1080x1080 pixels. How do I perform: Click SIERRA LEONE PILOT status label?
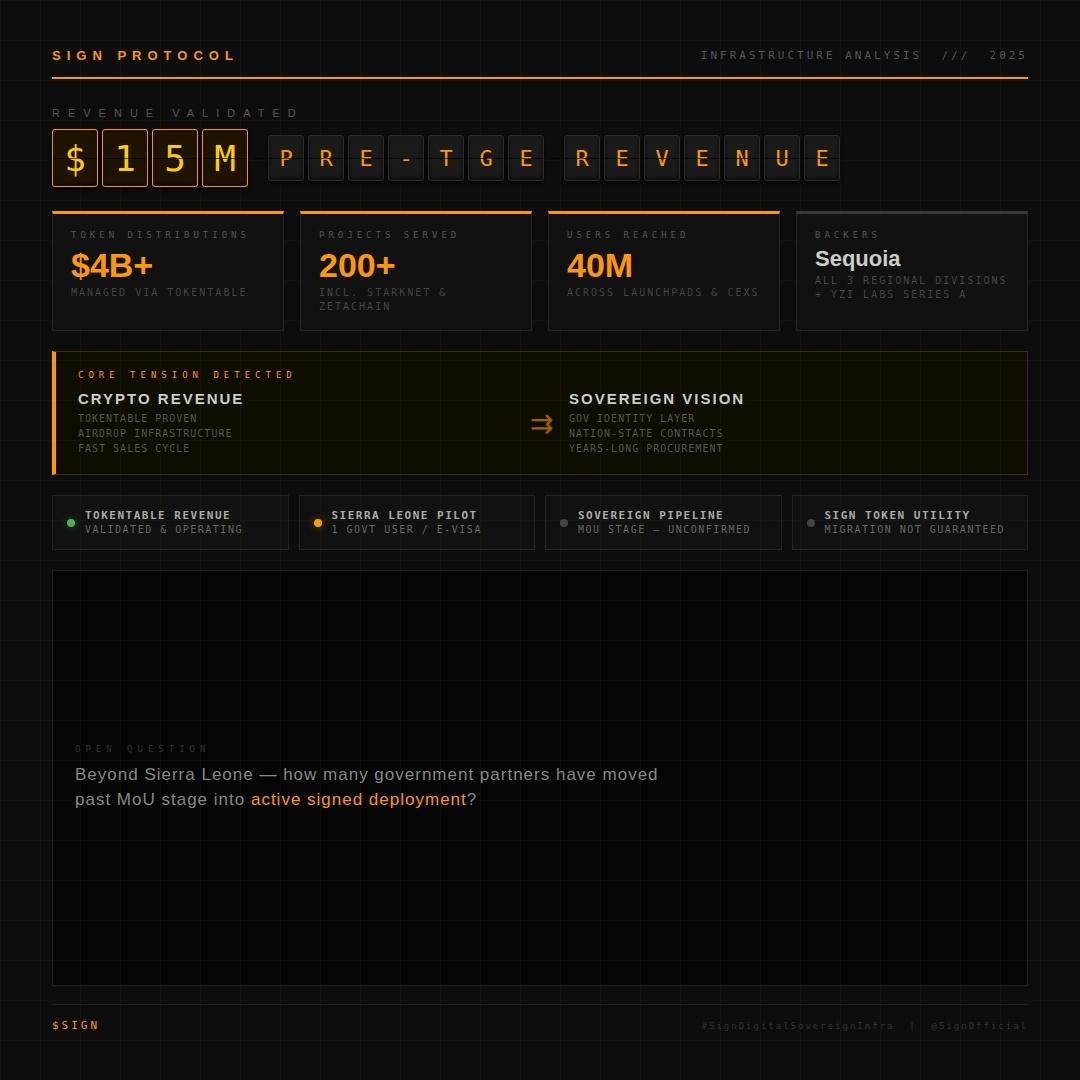404,515
